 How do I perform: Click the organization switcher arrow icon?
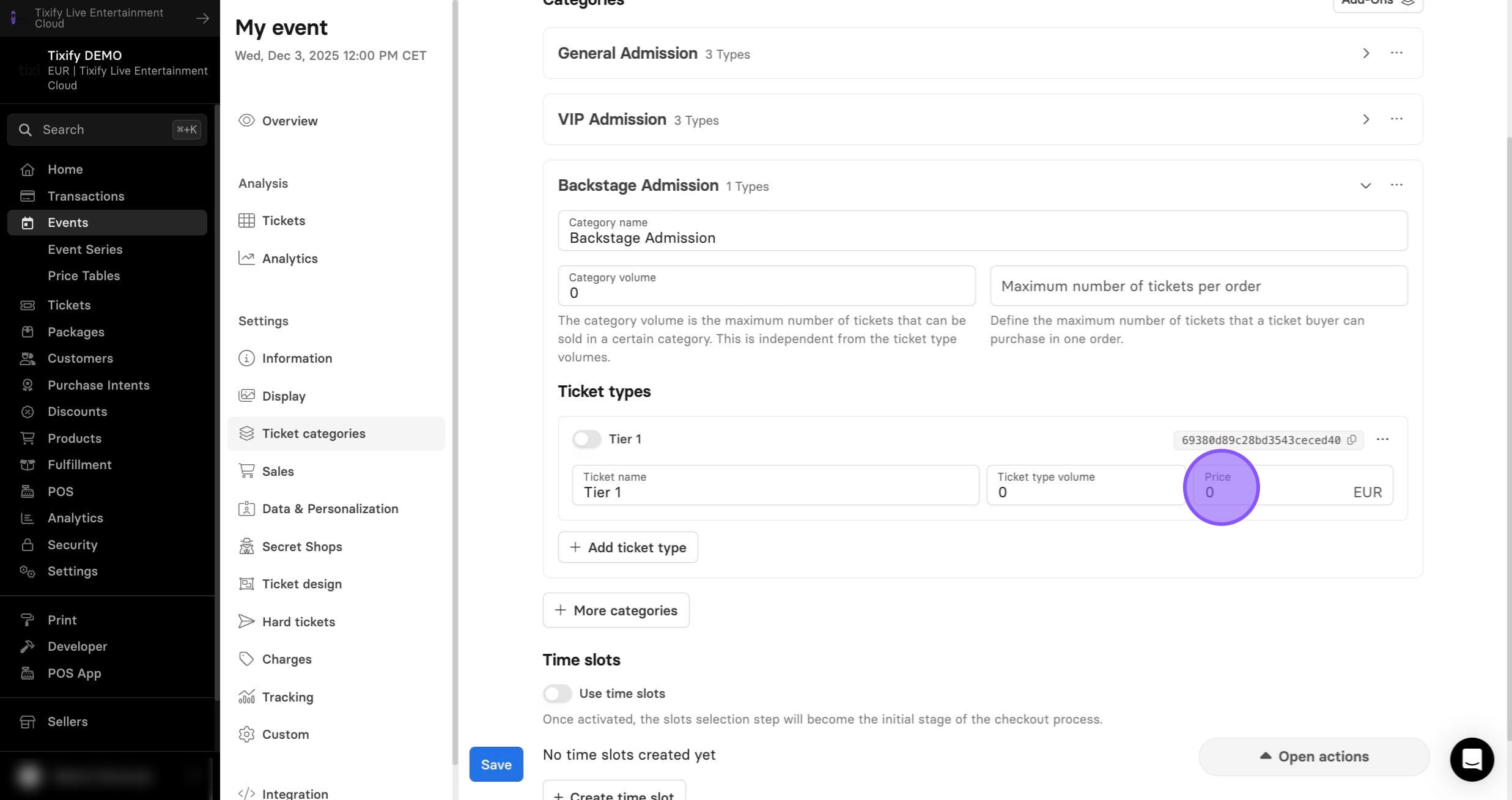(x=202, y=18)
